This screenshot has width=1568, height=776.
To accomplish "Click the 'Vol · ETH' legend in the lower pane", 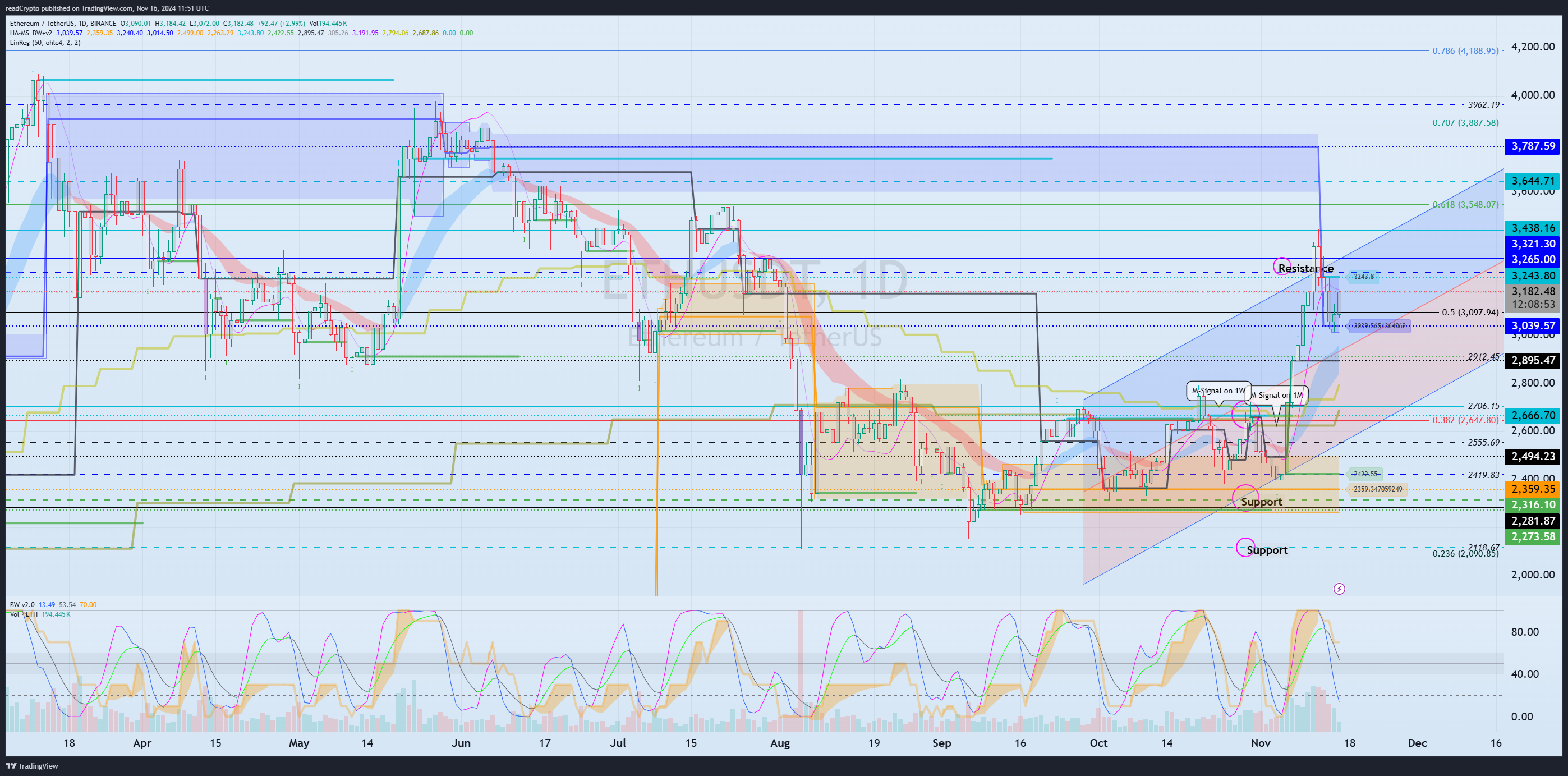I will pyautogui.click(x=24, y=614).
